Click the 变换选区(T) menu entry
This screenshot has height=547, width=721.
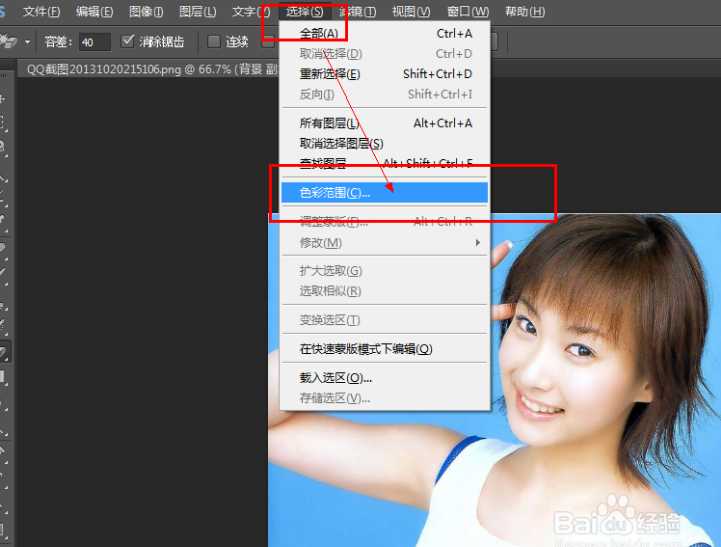[385, 320]
